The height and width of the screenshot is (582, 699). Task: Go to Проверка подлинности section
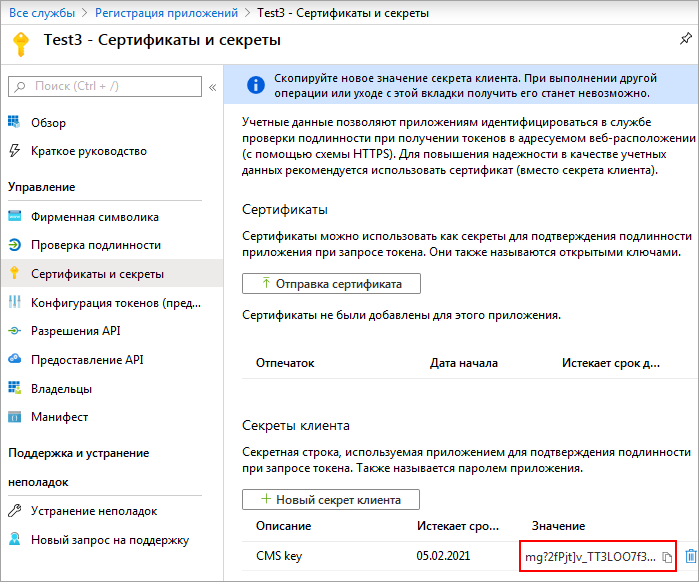[x=95, y=245]
